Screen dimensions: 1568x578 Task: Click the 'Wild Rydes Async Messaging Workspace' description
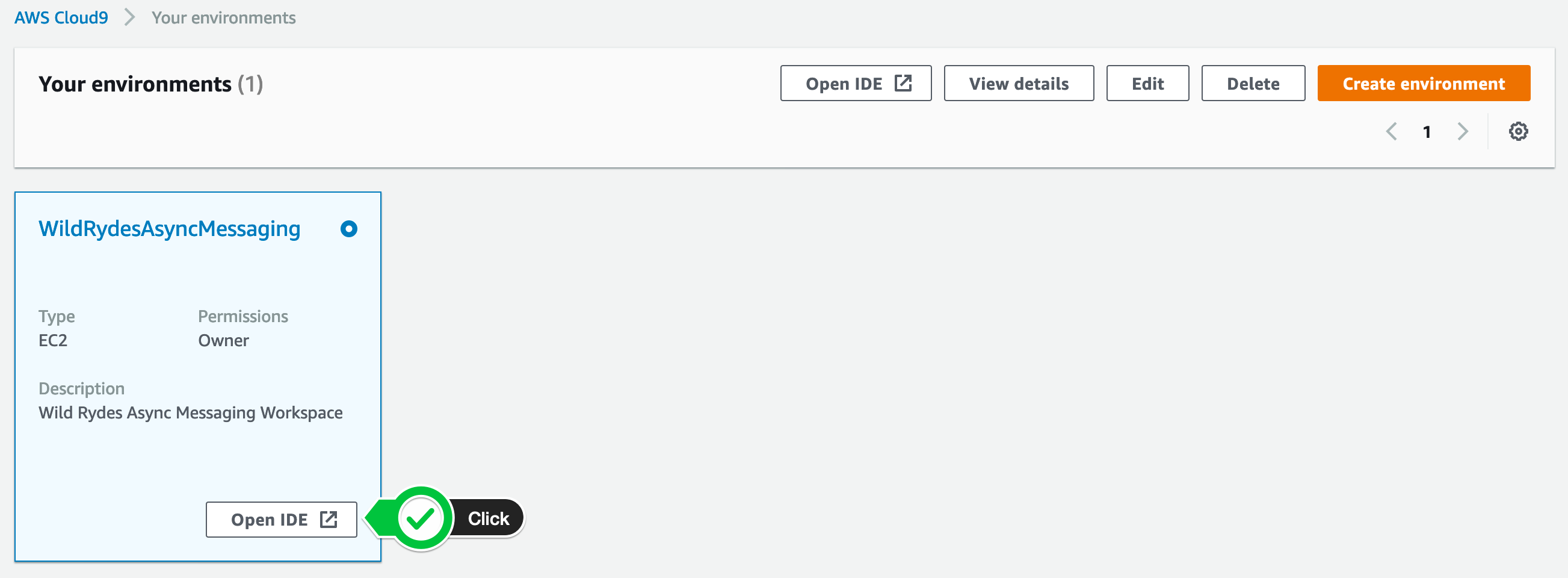191,413
